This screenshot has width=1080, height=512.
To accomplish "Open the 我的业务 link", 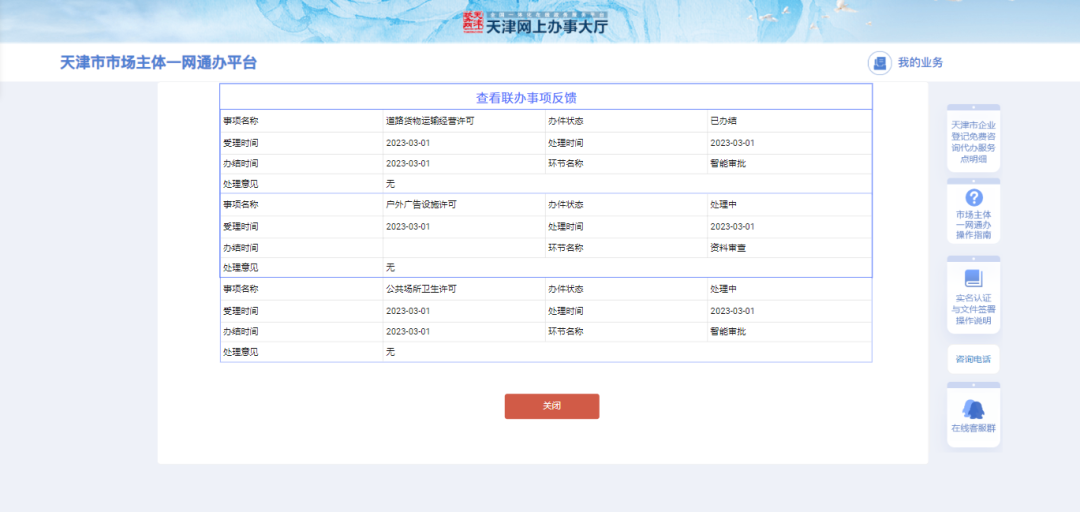I will 920,63.
